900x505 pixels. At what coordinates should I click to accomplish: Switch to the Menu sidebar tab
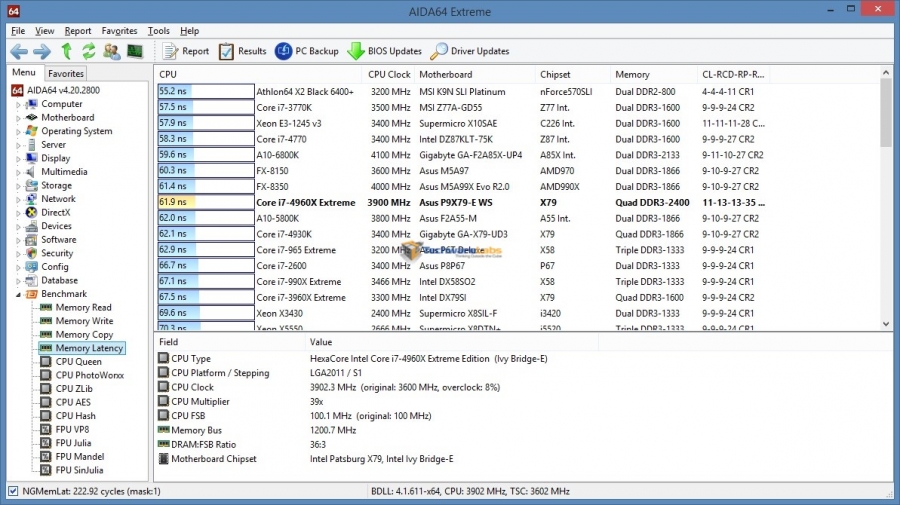tap(24, 72)
